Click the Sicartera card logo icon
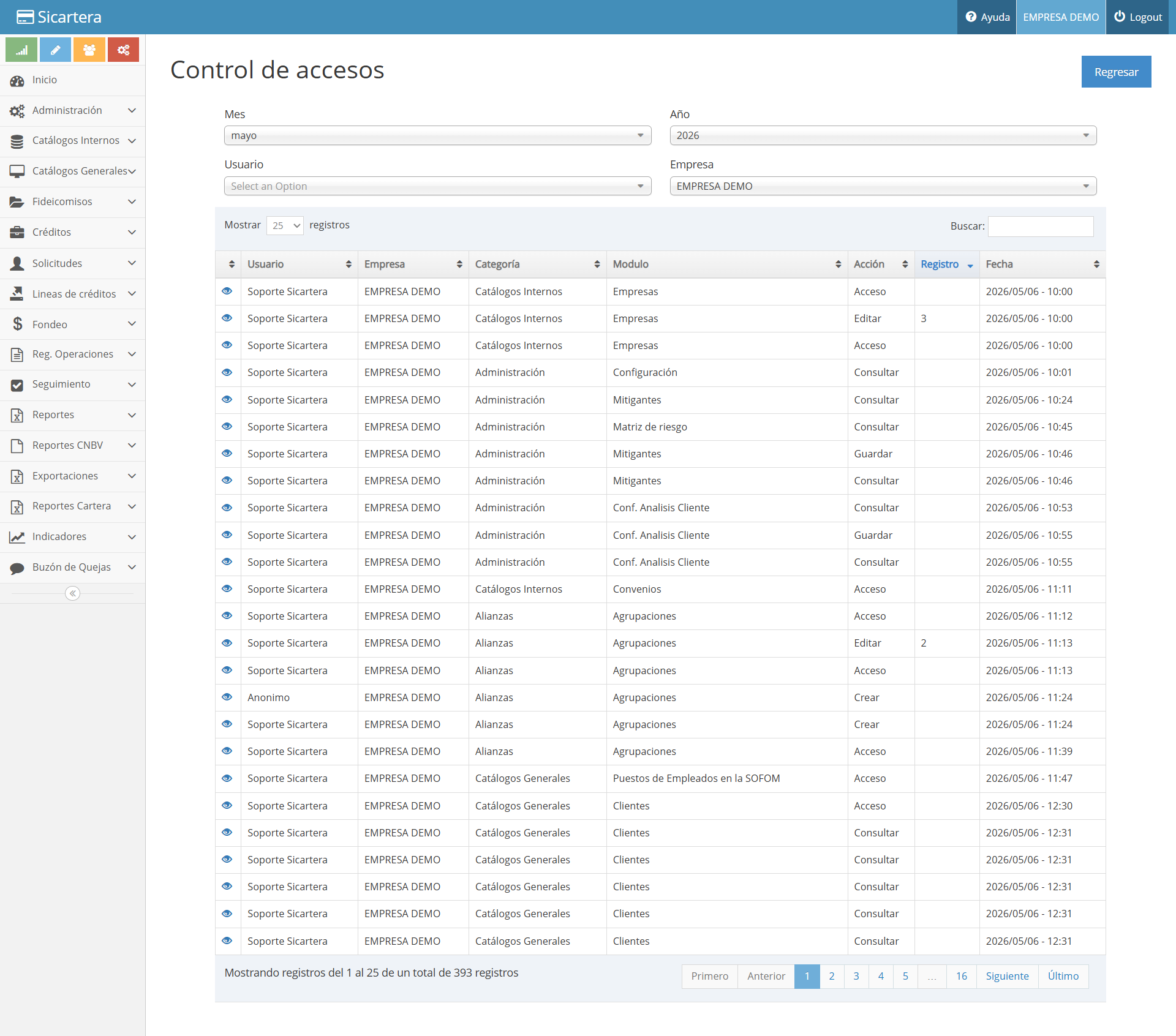The width and height of the screenshot is (1176, 1036). coord(25,17)
